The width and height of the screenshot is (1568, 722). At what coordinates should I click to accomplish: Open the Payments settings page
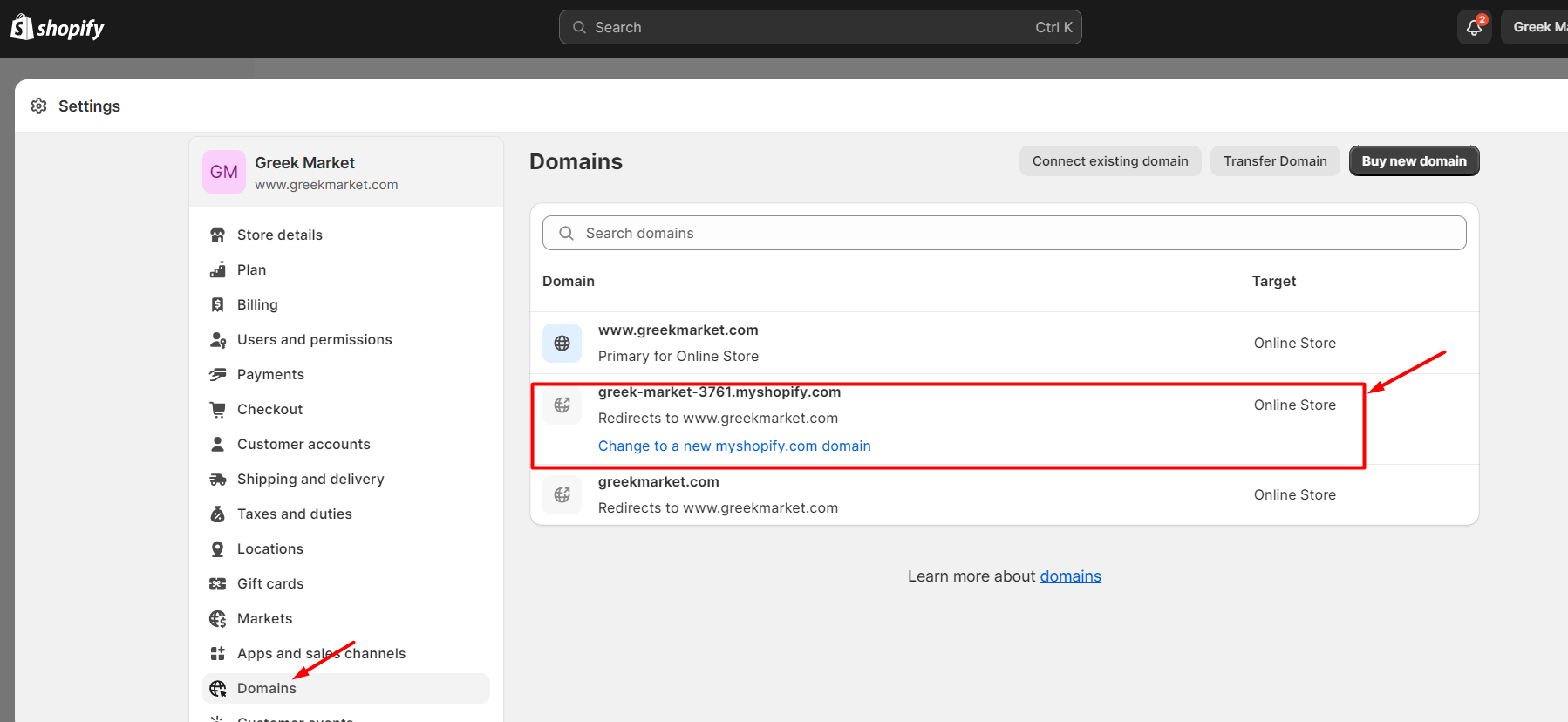270,374
